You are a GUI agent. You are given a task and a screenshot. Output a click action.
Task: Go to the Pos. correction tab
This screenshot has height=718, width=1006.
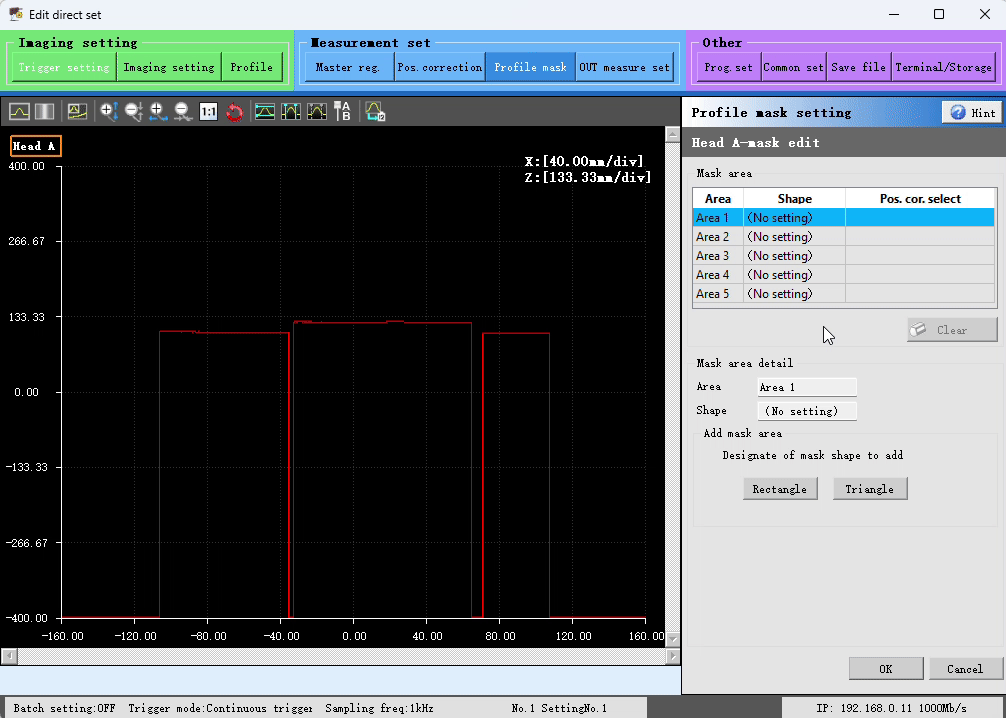(439, 67)
